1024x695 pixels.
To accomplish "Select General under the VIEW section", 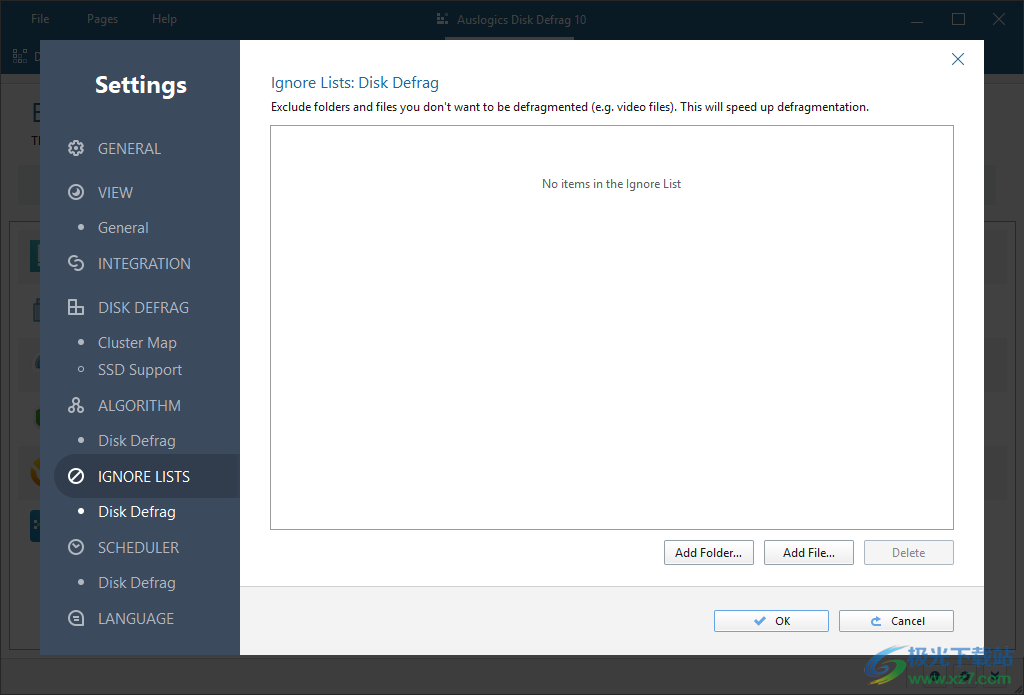I will [123, 228].
